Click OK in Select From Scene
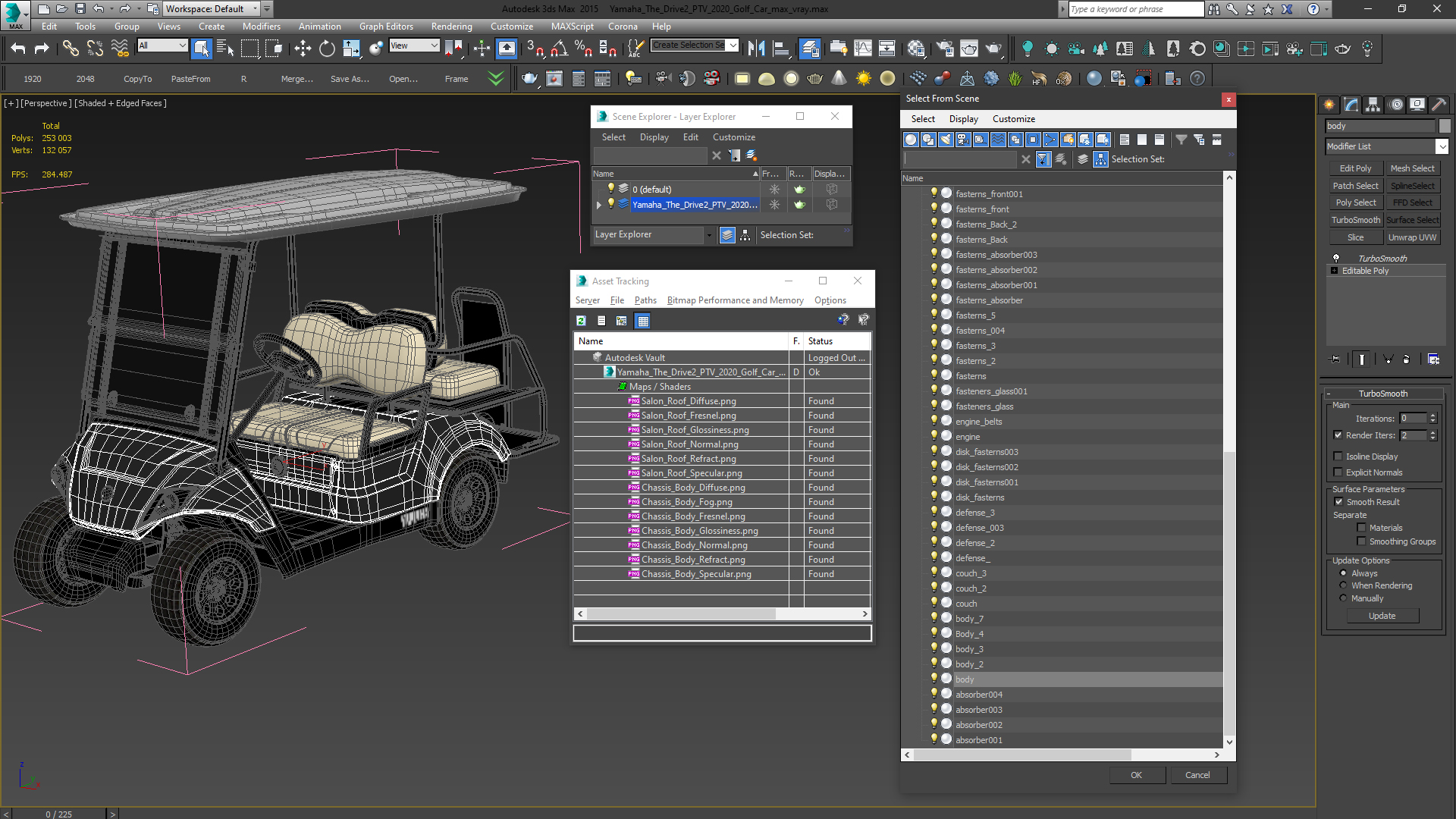Screen dimensions: 1456x819 pyautogui.click(x=1136, y=775)
